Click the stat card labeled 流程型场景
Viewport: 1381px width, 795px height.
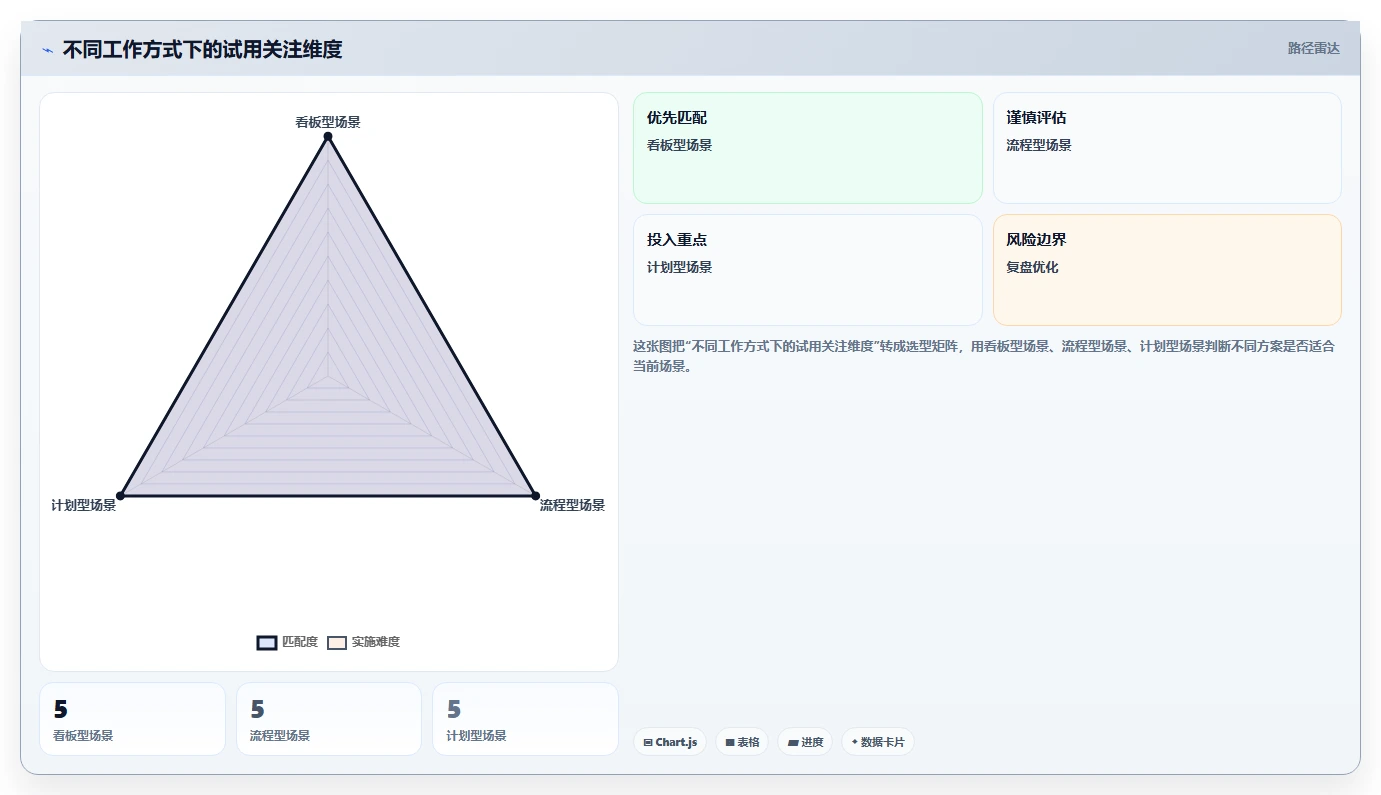pyautogui.click(x=329, y=719)
